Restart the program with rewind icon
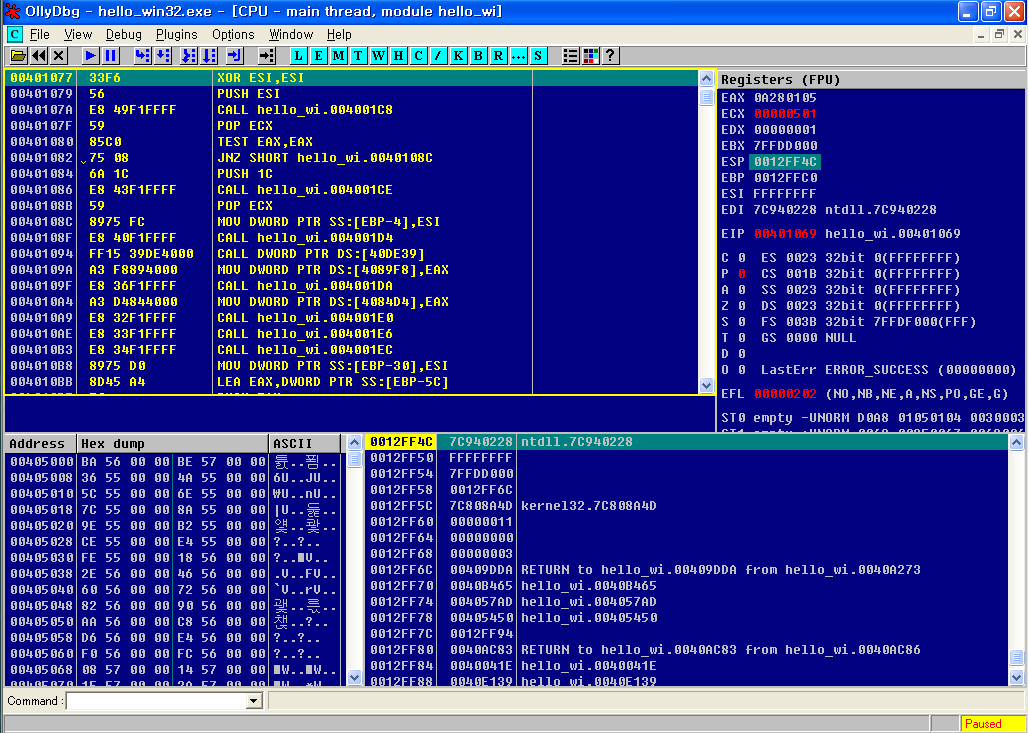The width and height of the screenshot is (1029, 733). (39, 56)
